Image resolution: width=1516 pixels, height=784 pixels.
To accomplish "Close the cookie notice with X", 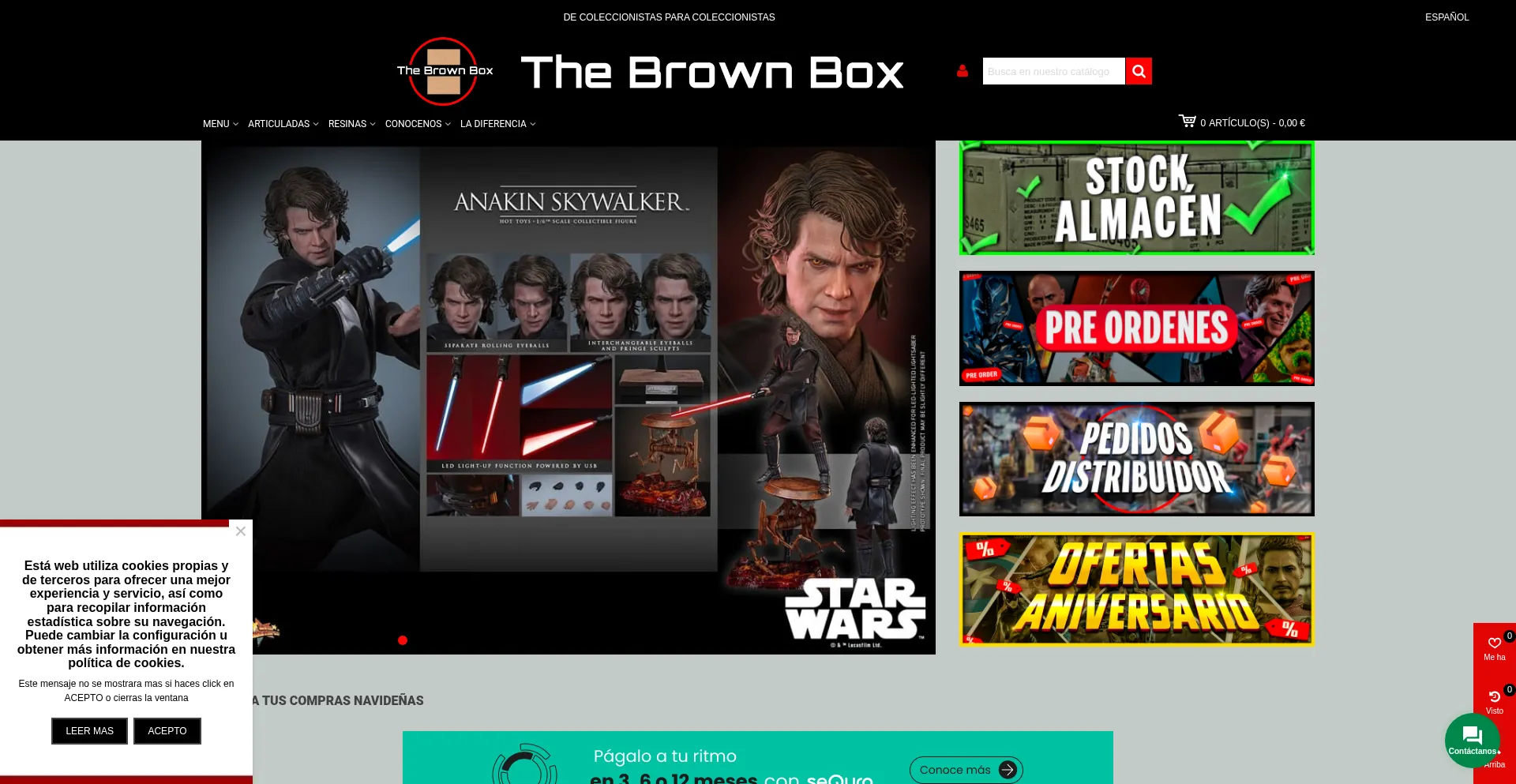I will click(241, 531).
